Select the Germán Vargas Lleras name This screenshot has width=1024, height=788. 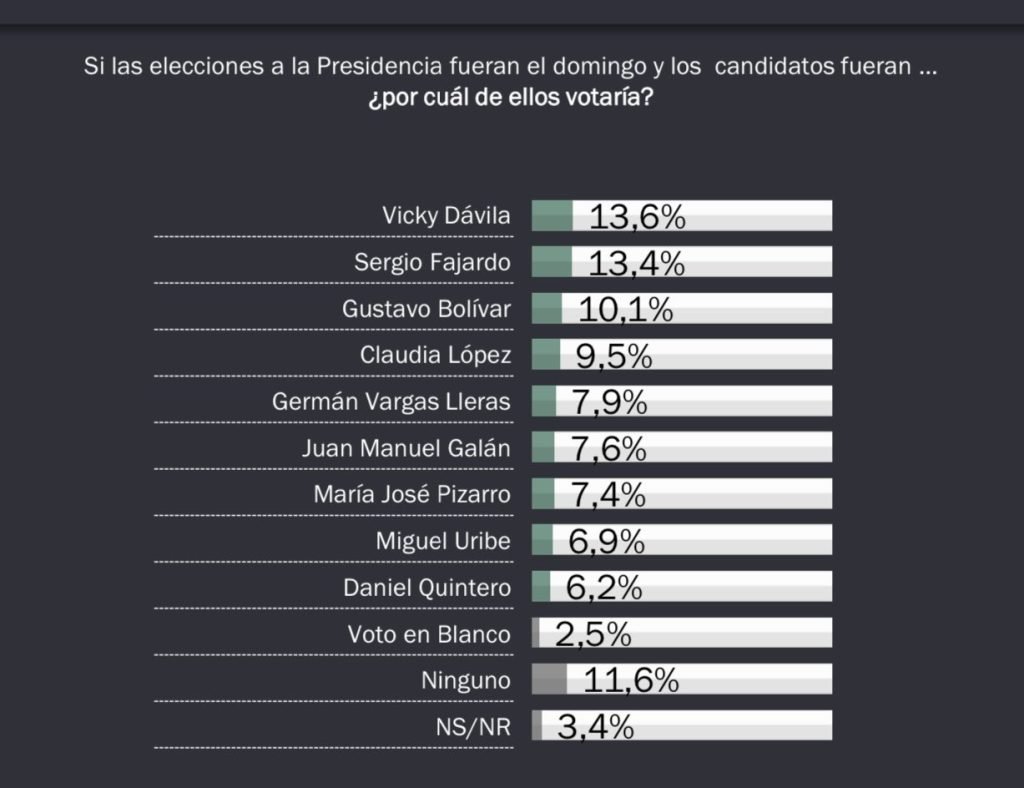pyautogui.click(x=391, y=402)
